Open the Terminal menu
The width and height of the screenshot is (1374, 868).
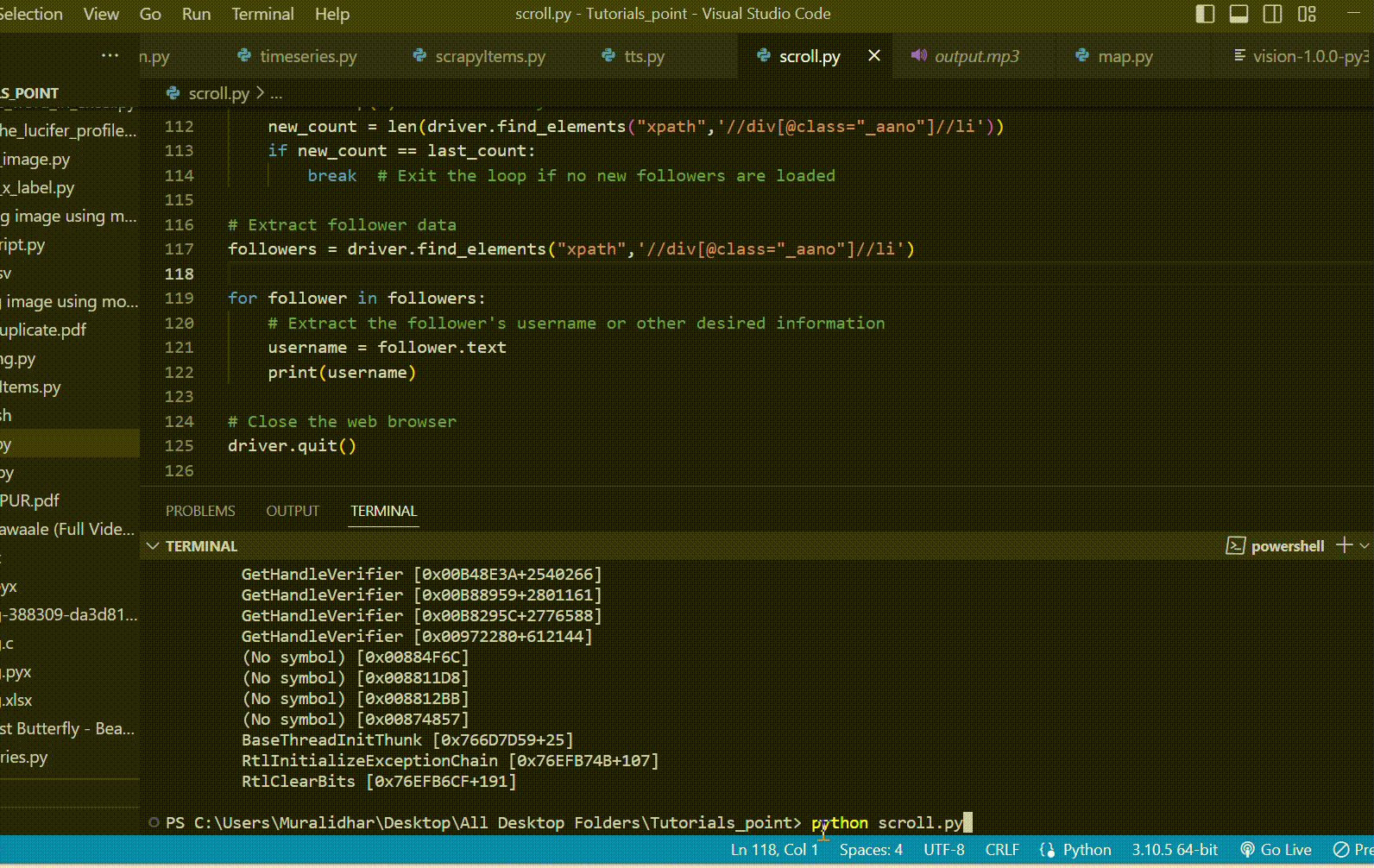pyautogui.click(x=262, y=14)
